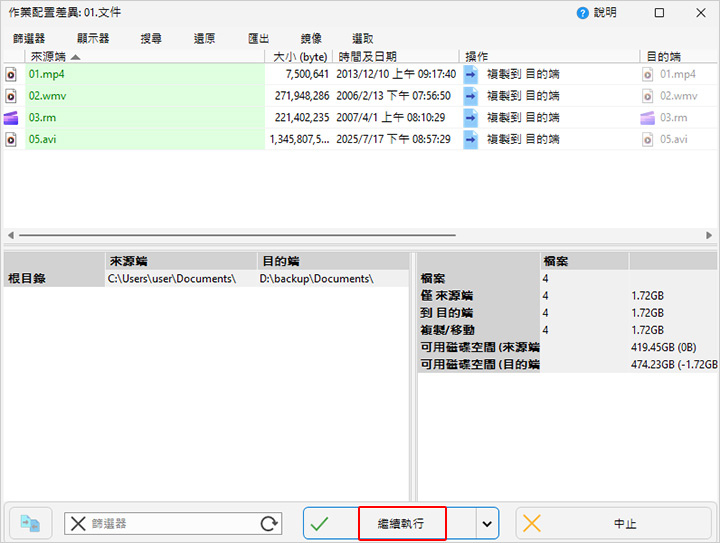Click the 03.rm source clapperboard icon
Screen dimensions: 720x543
click(x=11, y=118)
